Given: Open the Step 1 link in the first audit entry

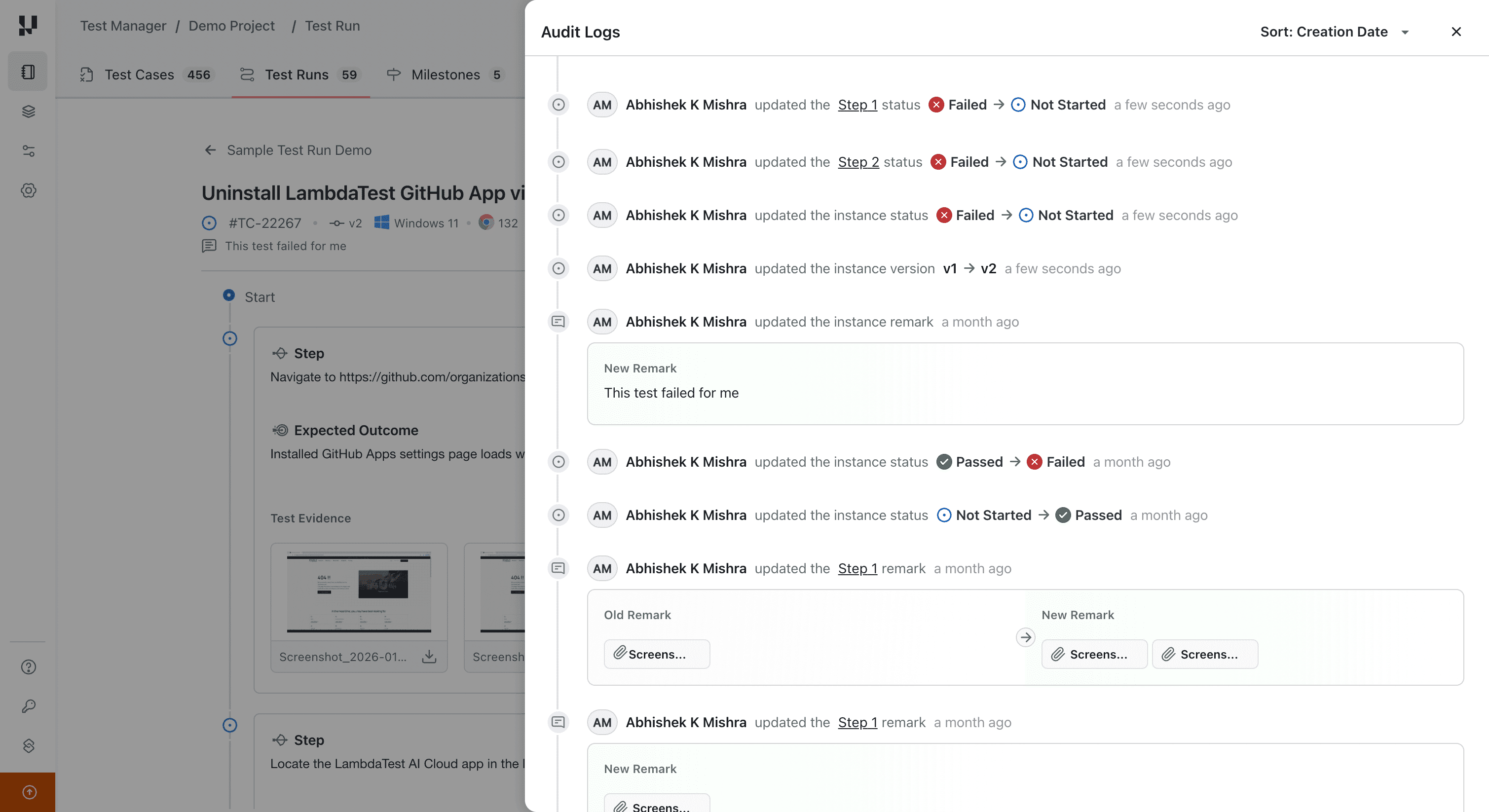Looking at the screenshot, I should [x=857, y=105].
